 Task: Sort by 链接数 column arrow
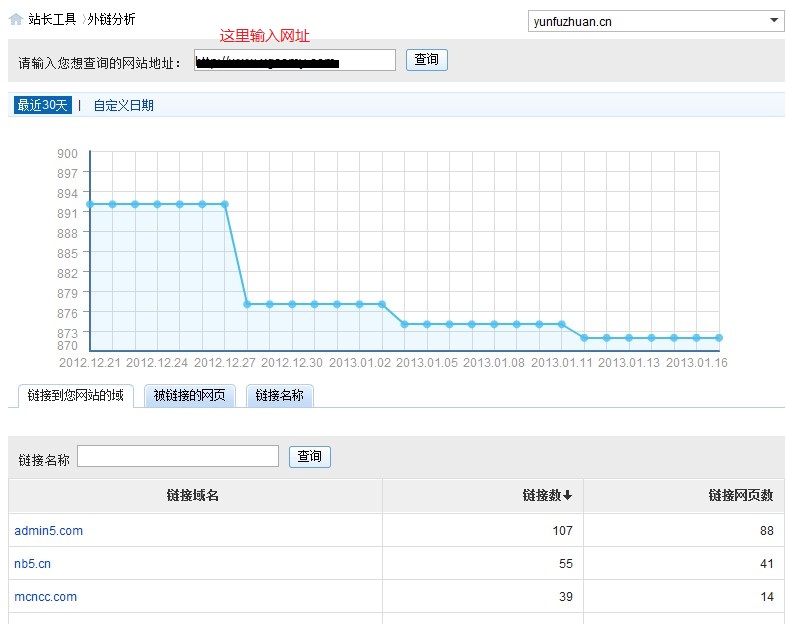click(568, 495)
